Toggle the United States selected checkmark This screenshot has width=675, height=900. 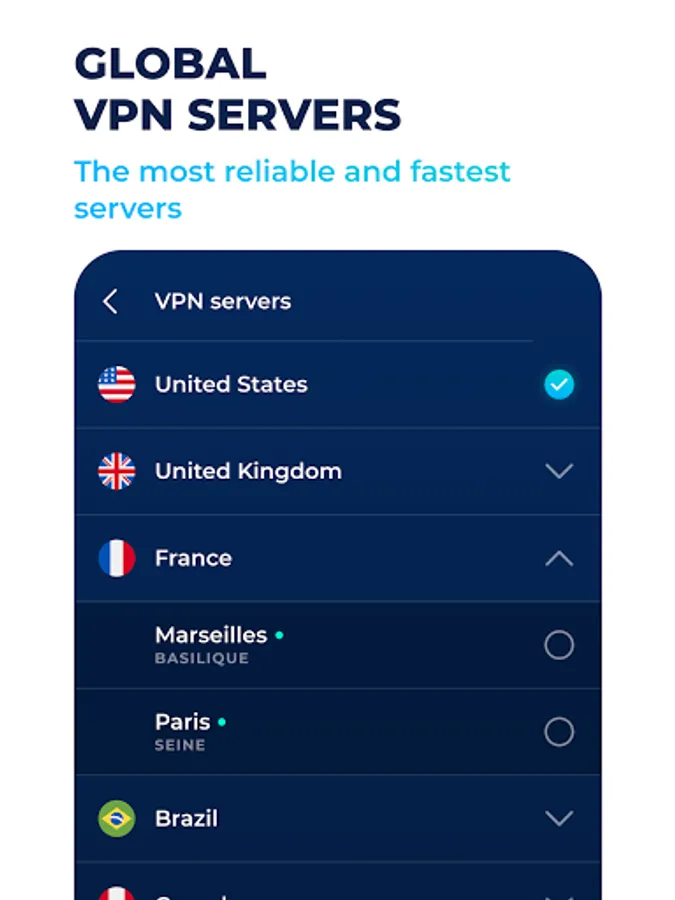(x=559, y=385)
